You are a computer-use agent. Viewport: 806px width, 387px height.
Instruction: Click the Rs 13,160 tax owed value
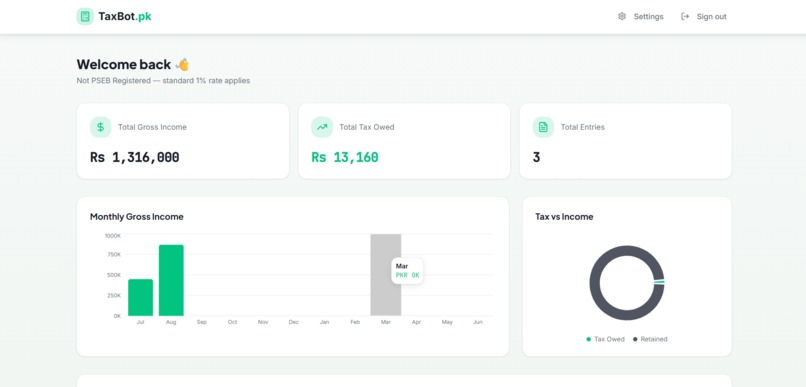click(x=345, y=157)
